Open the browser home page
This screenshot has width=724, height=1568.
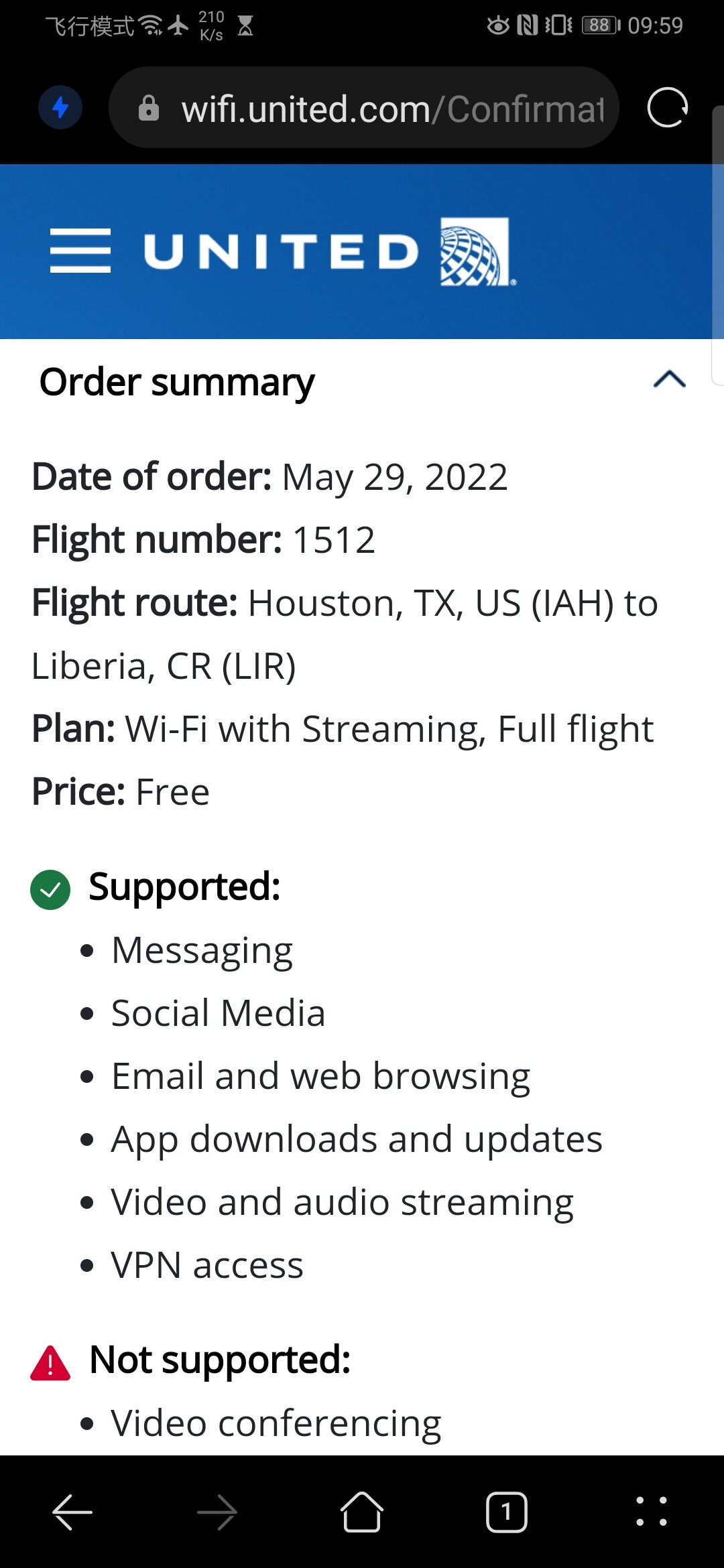pos(362,1512)
